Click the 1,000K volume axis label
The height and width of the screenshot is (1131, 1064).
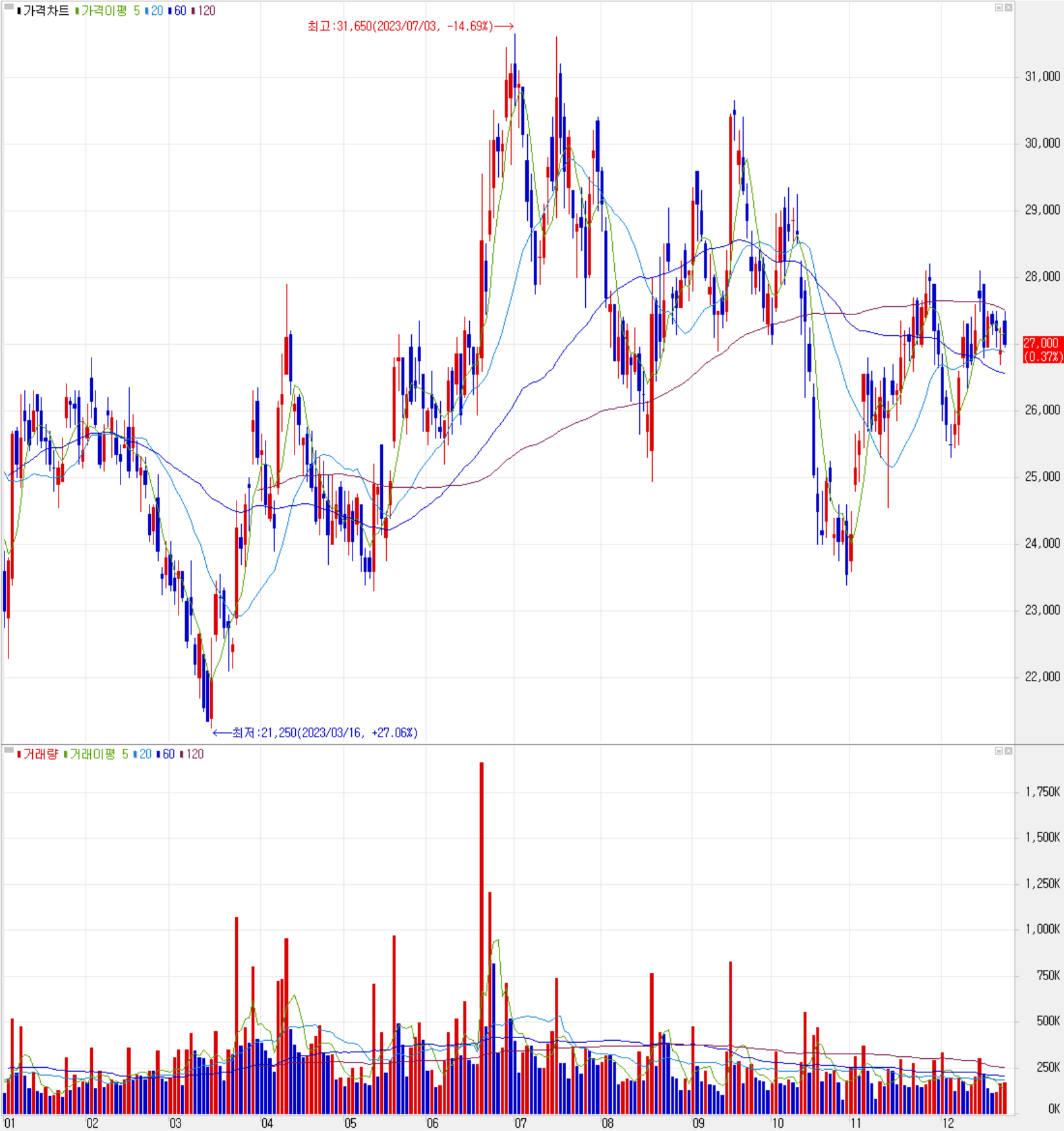(1043, 929)
